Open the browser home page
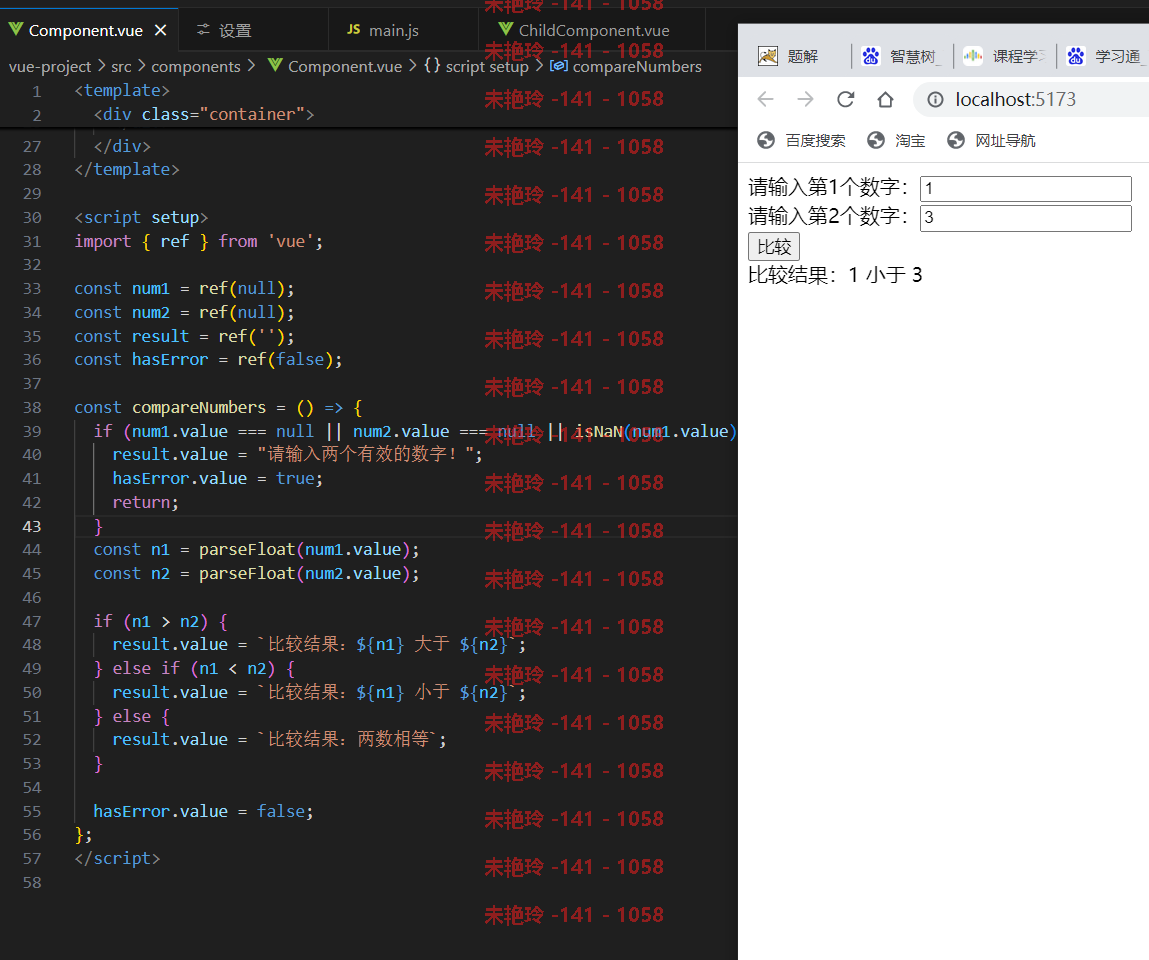Image resolution: width=1149 pixels, height=960 pixels. click(885, 100)
